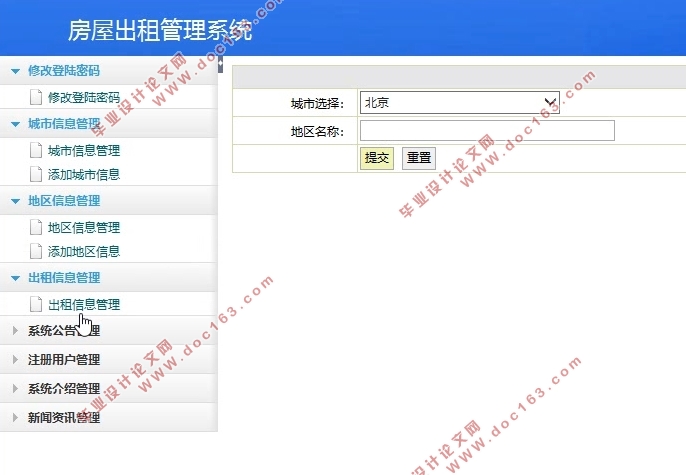Screen dimensions: 686x475
Task: Select the 新闻资讯管理 section header
Action: (108, 417)
